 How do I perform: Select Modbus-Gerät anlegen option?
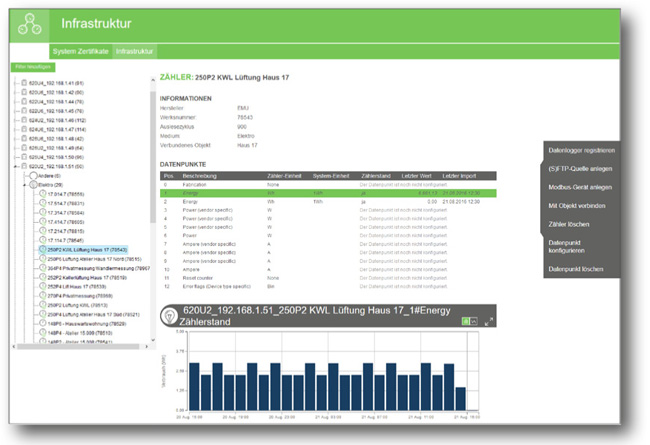click(x=580, y=187)
